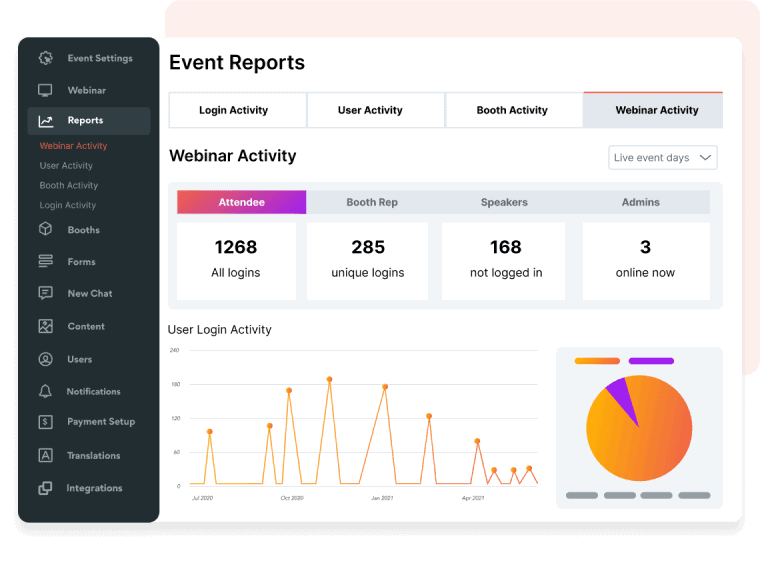This screenshot has height=561, width=760.
Task: Click the purple pie chart legend swatch
Action: pyautogui.click(x=651, y=361)
